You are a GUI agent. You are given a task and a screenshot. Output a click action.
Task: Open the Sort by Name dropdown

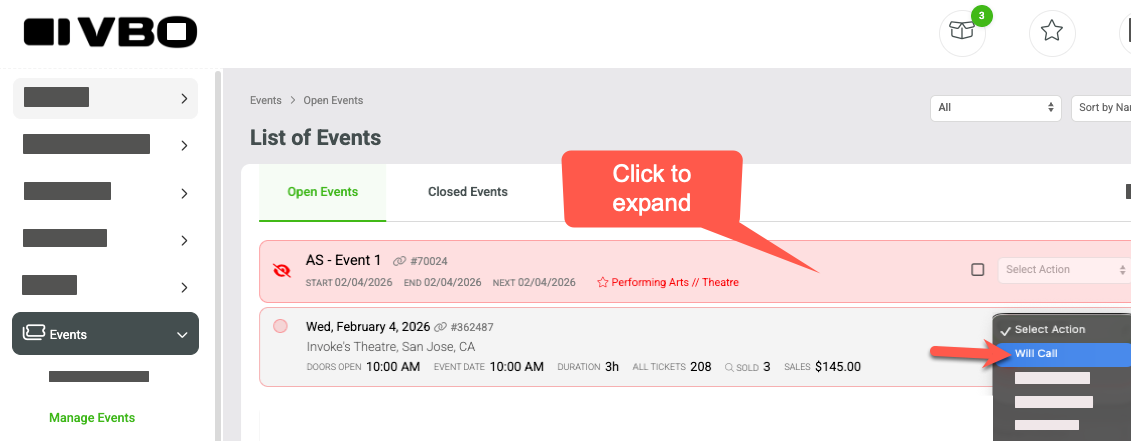tap(1101, 108)
